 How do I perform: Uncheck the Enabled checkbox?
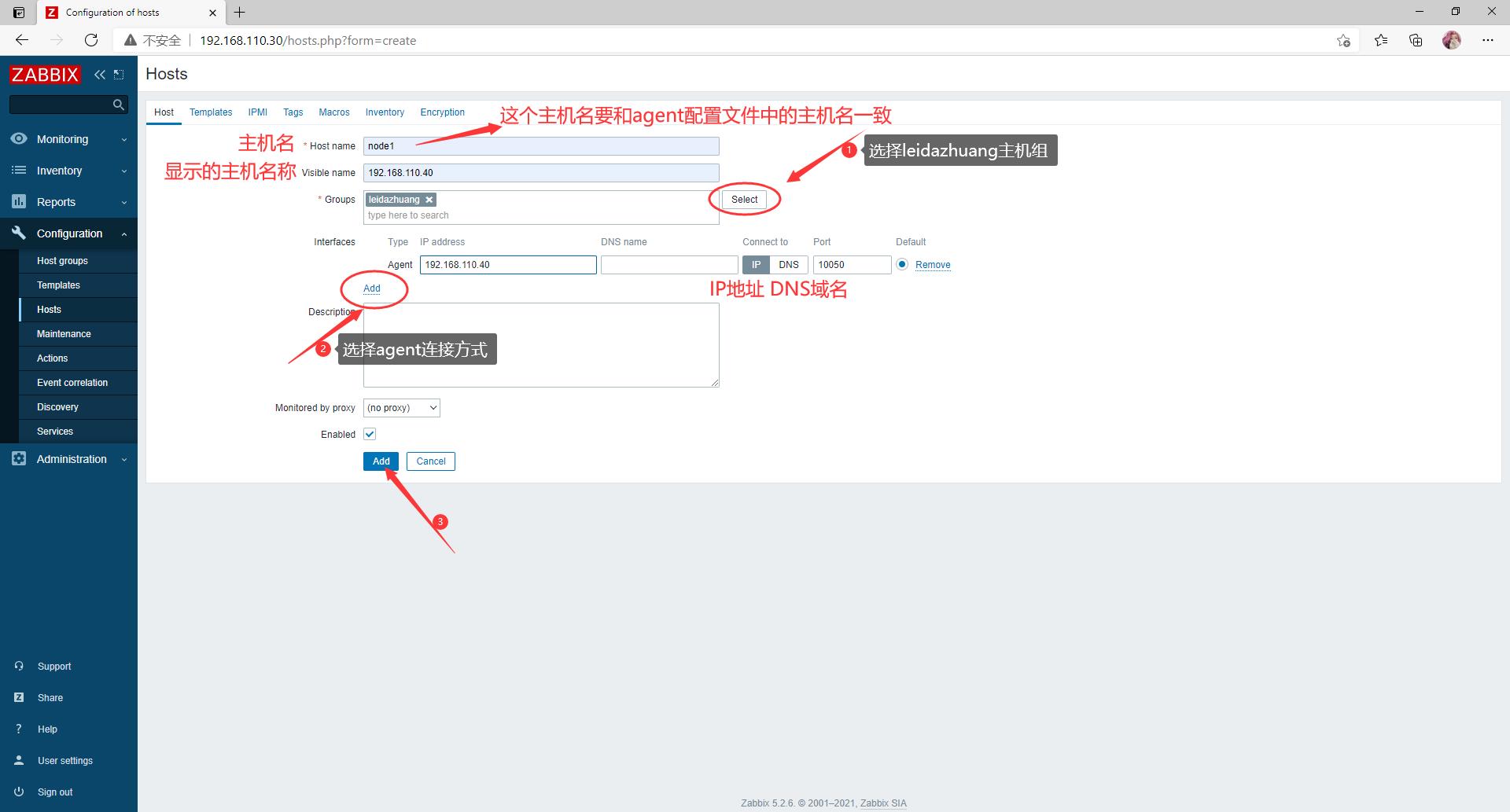pos(370,434)
